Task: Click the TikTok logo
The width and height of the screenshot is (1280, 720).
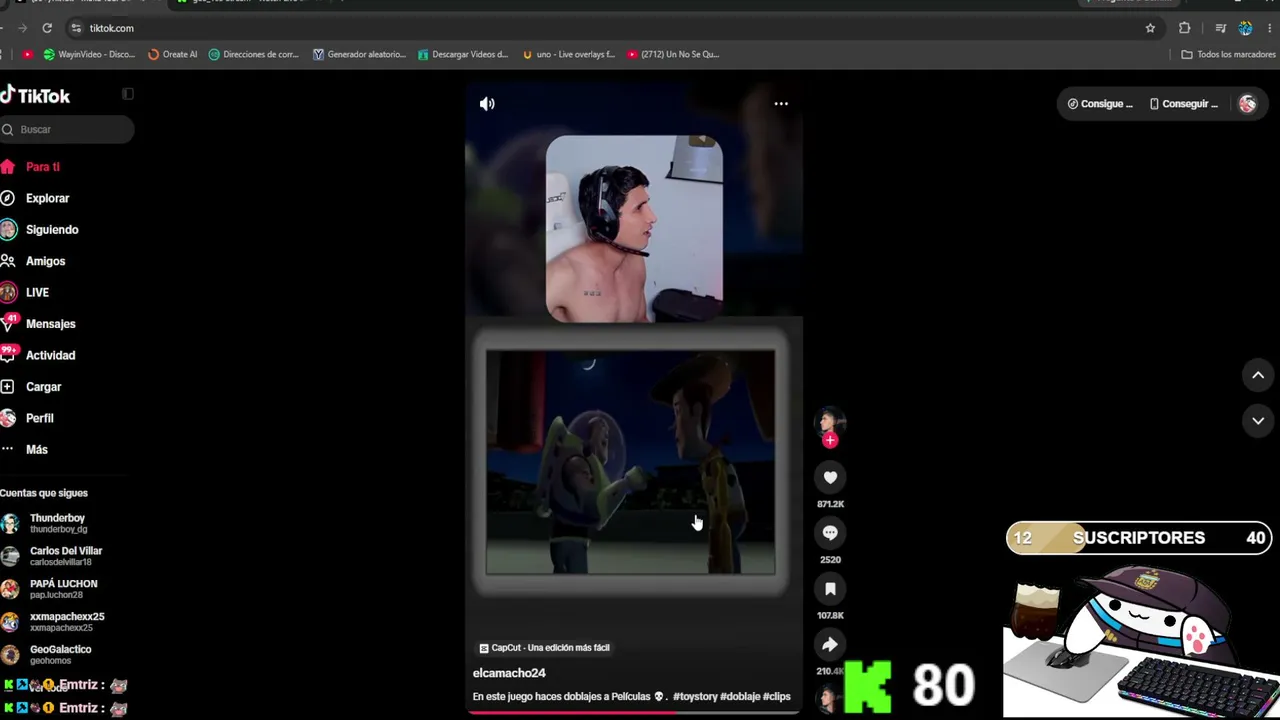Action: pos(35,96)
